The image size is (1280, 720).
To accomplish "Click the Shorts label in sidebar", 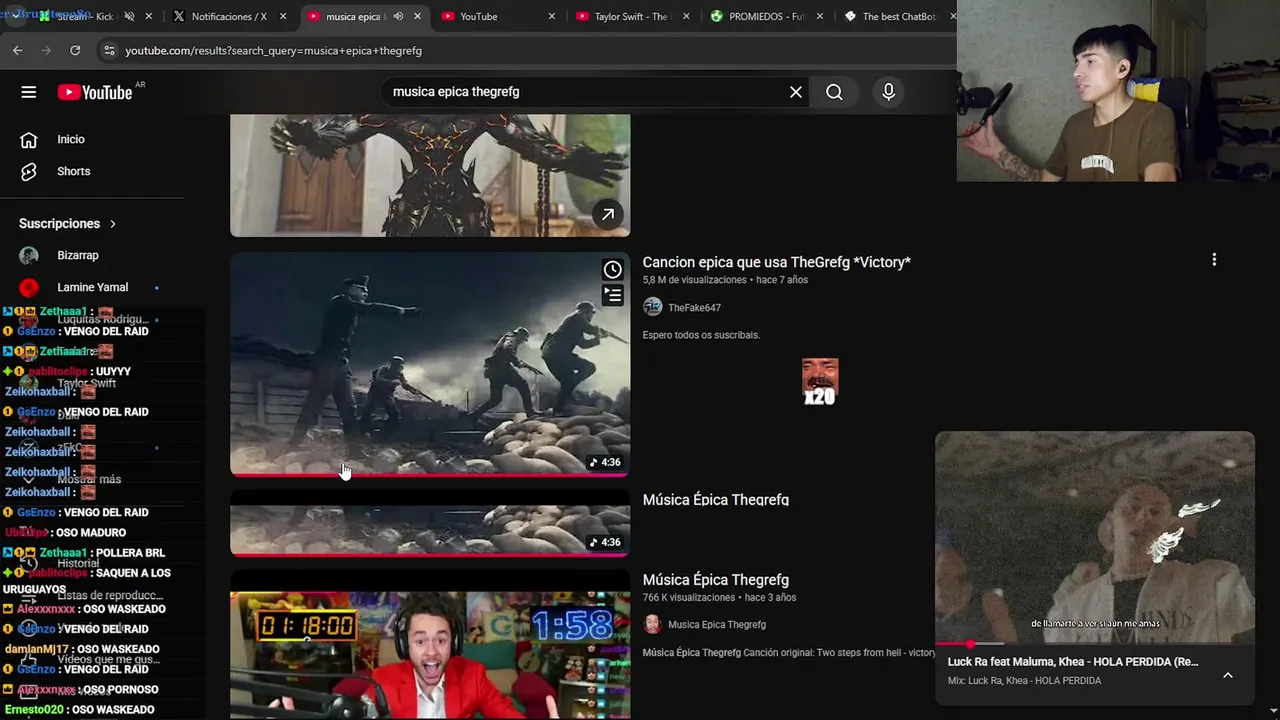I will [74, 171].
